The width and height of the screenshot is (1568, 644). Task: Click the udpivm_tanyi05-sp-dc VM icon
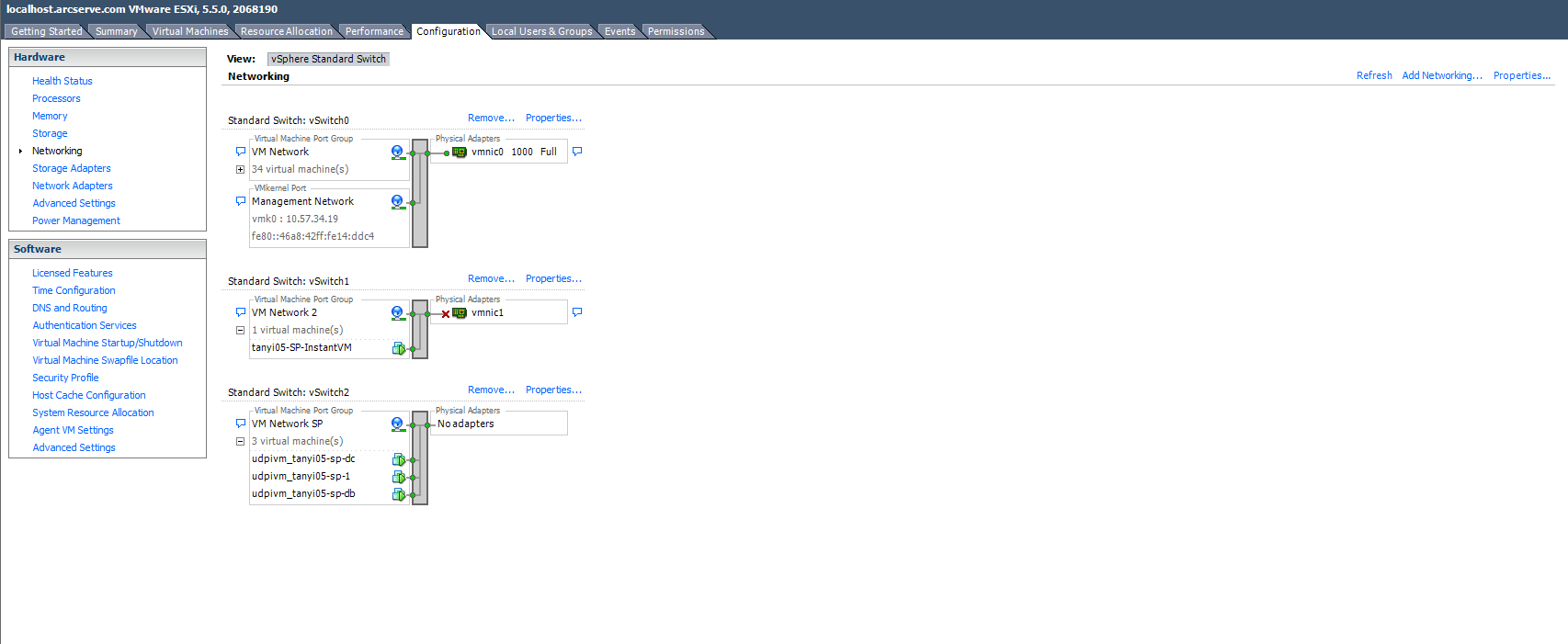tap(399, 459)
